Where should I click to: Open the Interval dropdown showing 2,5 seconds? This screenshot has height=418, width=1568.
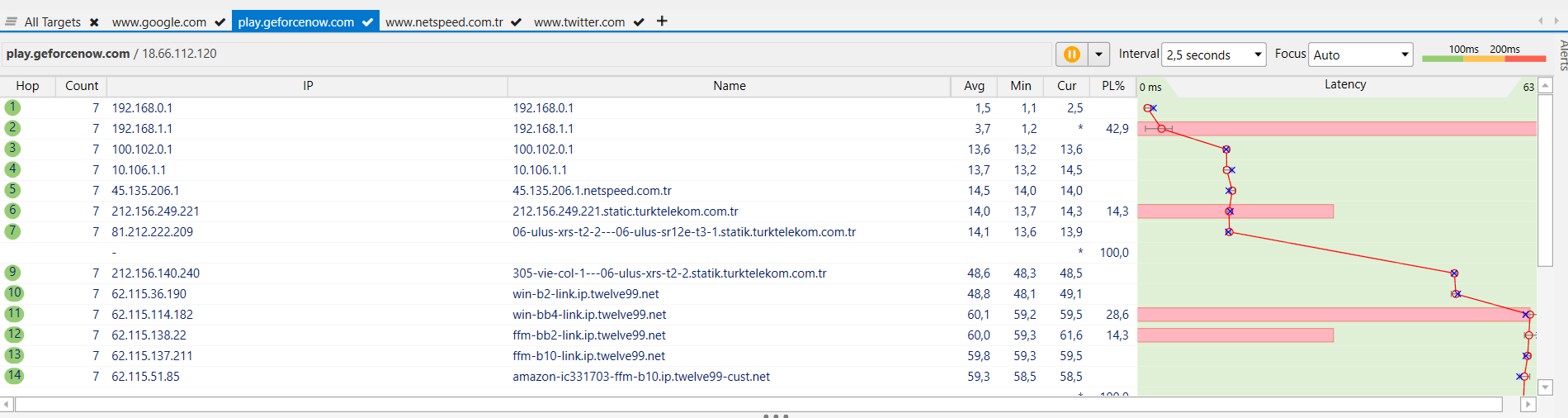pos(1213,55)
